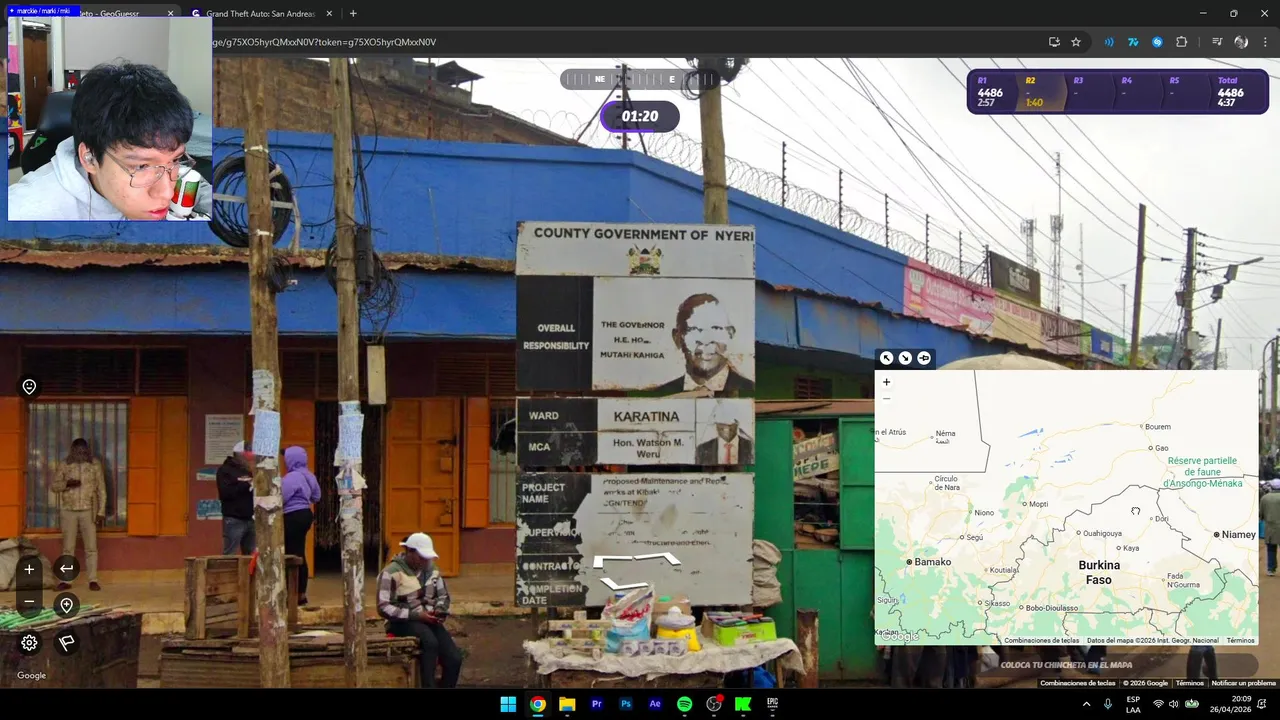Viewport: 1280px width, 720px height.
Task: Open the game settings gear
Action: [29, 643]
